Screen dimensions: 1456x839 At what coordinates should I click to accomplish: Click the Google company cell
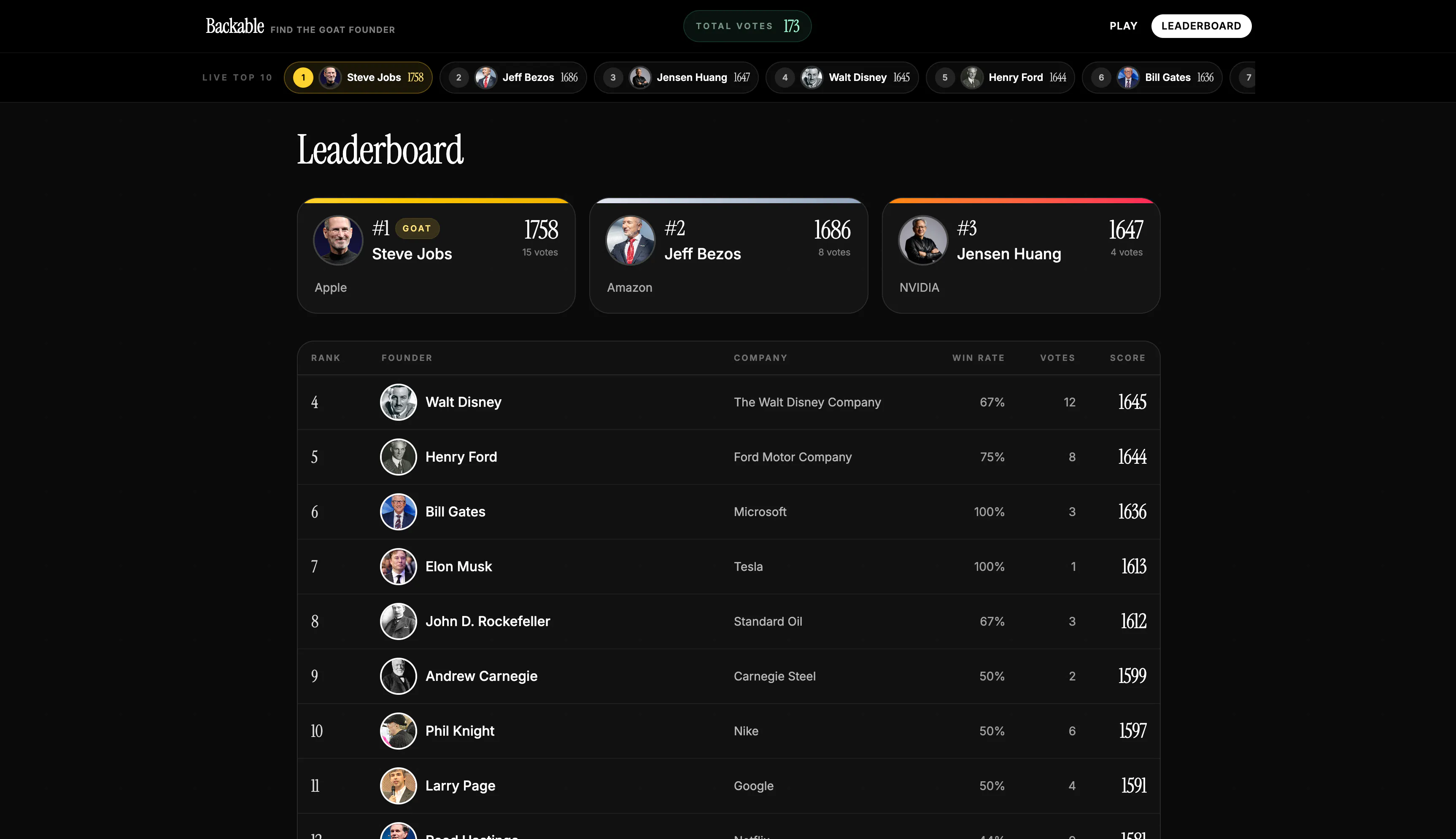click(x=753, y=785)
